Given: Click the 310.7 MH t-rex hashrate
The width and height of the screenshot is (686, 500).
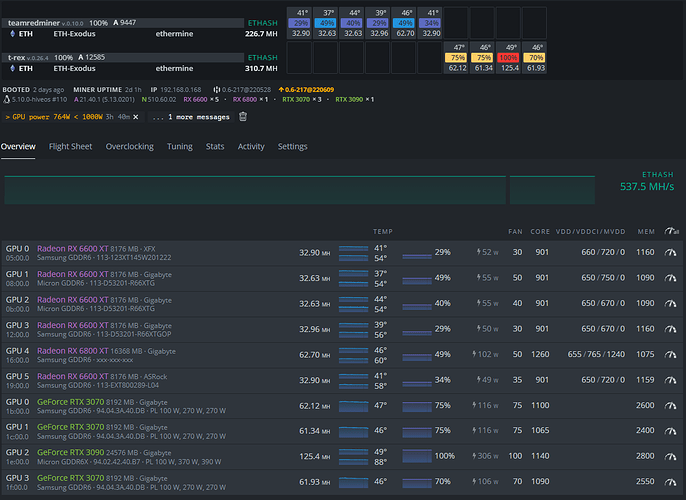Looking at the screenshot, I should click(x=261, y=68).
